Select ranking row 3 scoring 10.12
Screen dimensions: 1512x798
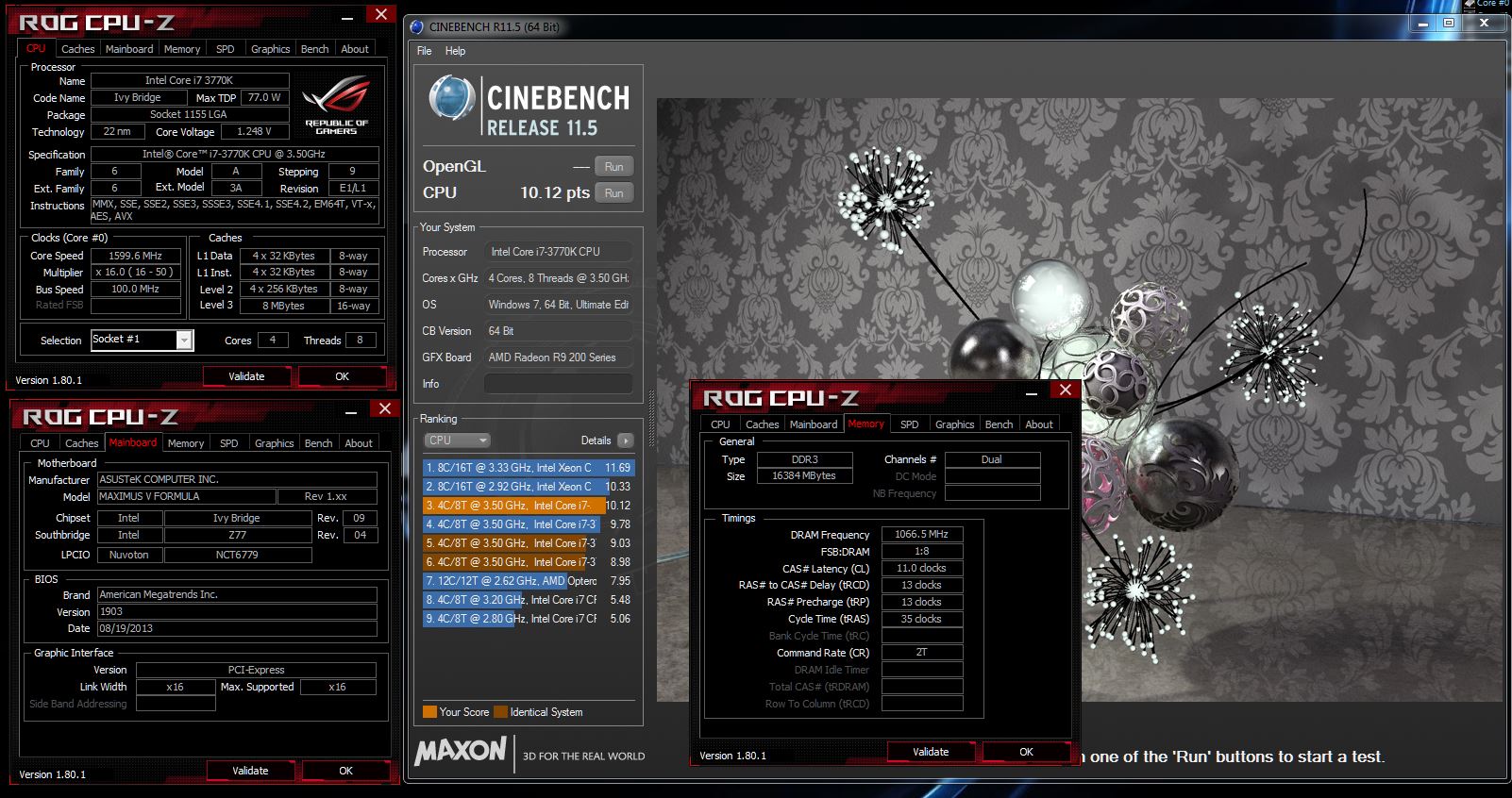529,506
